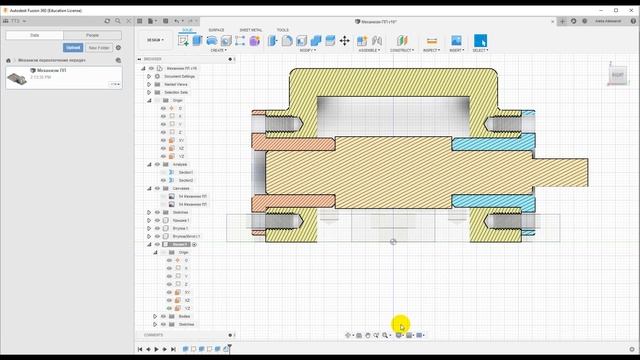Click the New Folder button
The height and width of the screenshot is (360, 640).
click(x=99, y=48)
